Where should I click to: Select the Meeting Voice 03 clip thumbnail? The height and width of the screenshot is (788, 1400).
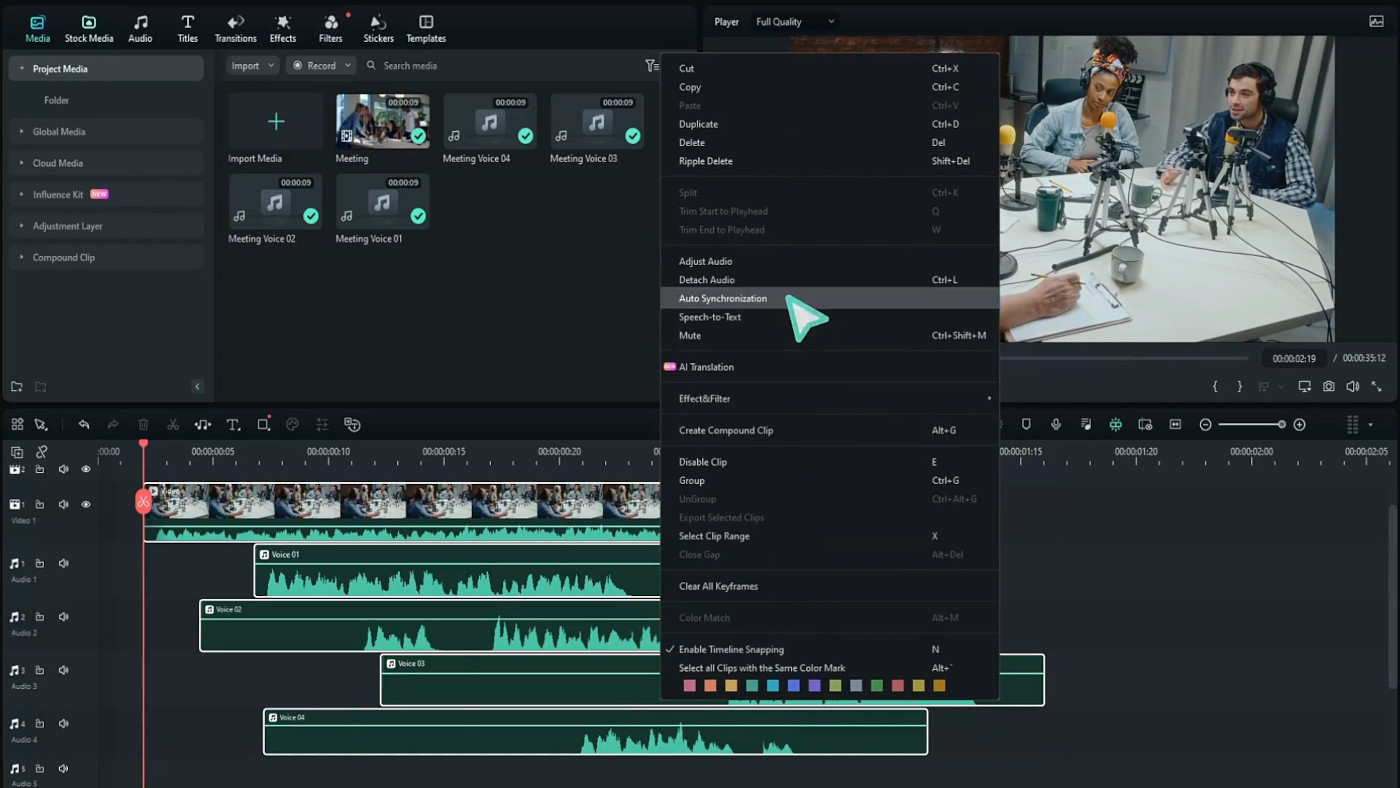(597, 121)
